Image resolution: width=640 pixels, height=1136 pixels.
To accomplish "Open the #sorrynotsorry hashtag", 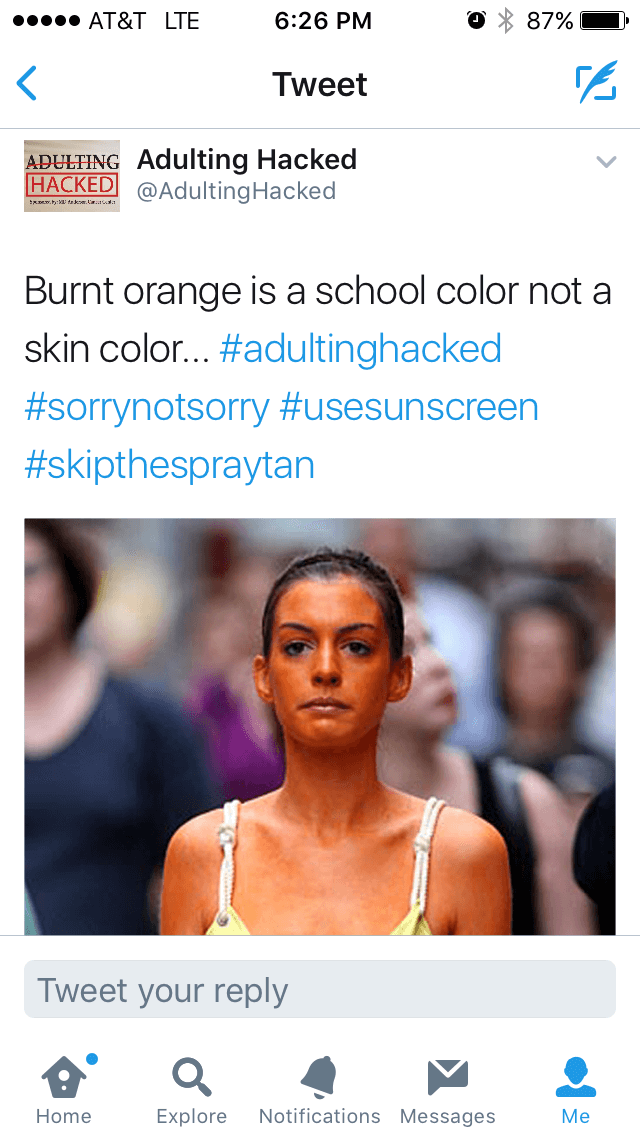I will (x=147, y=407).
